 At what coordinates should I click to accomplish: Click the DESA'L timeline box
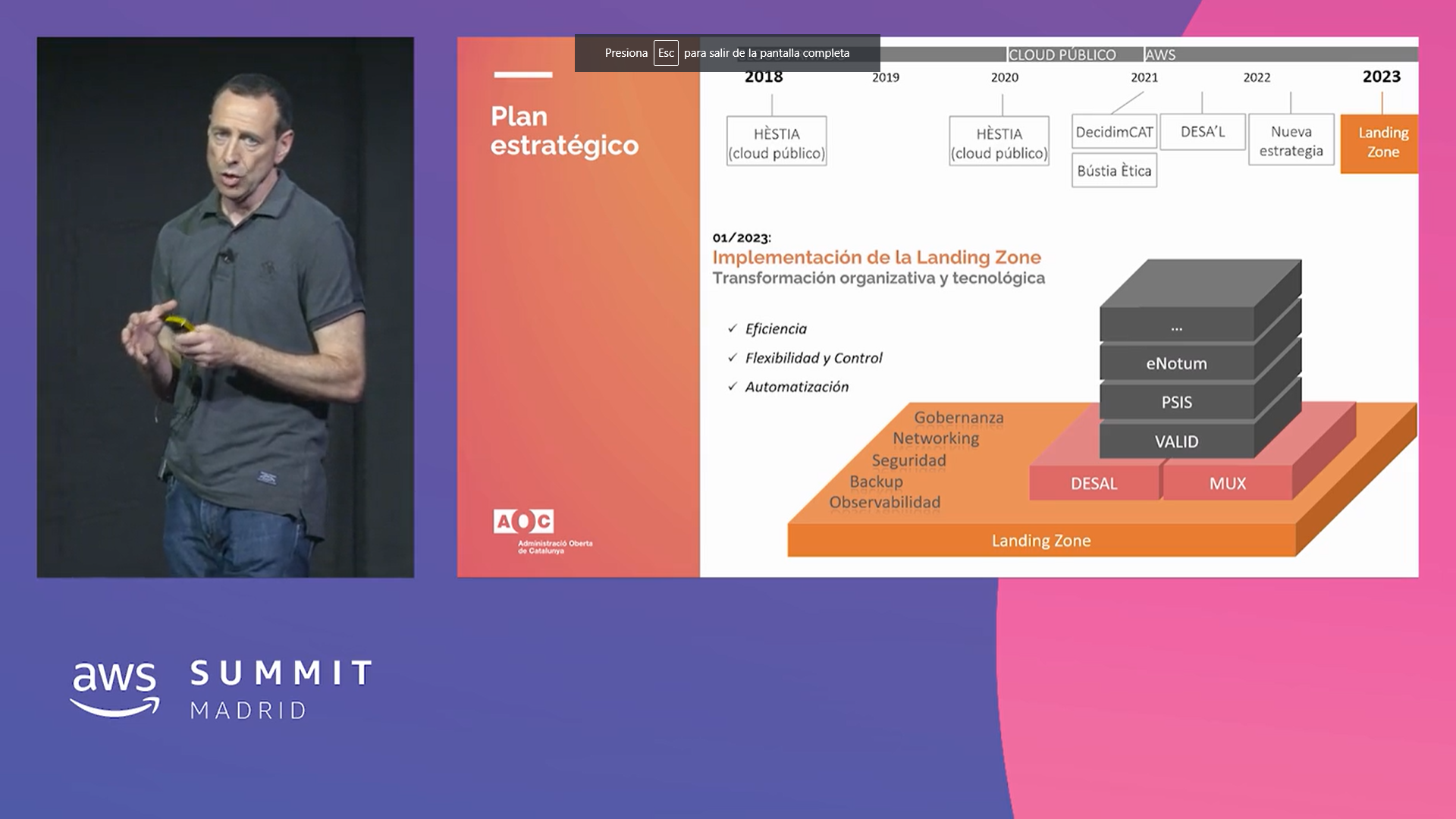(x=1202, y=132)
